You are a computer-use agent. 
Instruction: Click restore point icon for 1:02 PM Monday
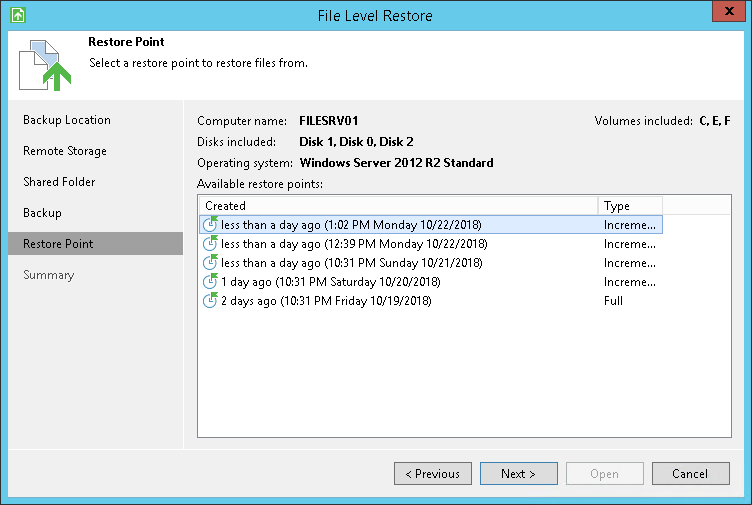pos(210,224)
